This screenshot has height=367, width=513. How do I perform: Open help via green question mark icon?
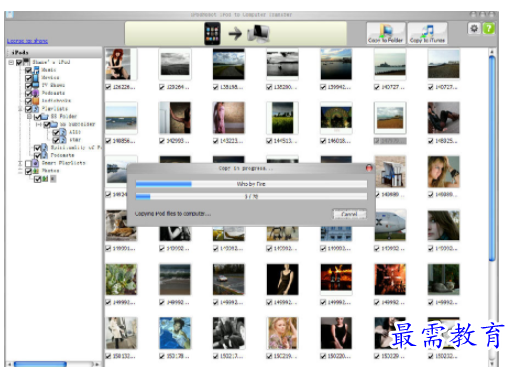click(x=489, y=29)
